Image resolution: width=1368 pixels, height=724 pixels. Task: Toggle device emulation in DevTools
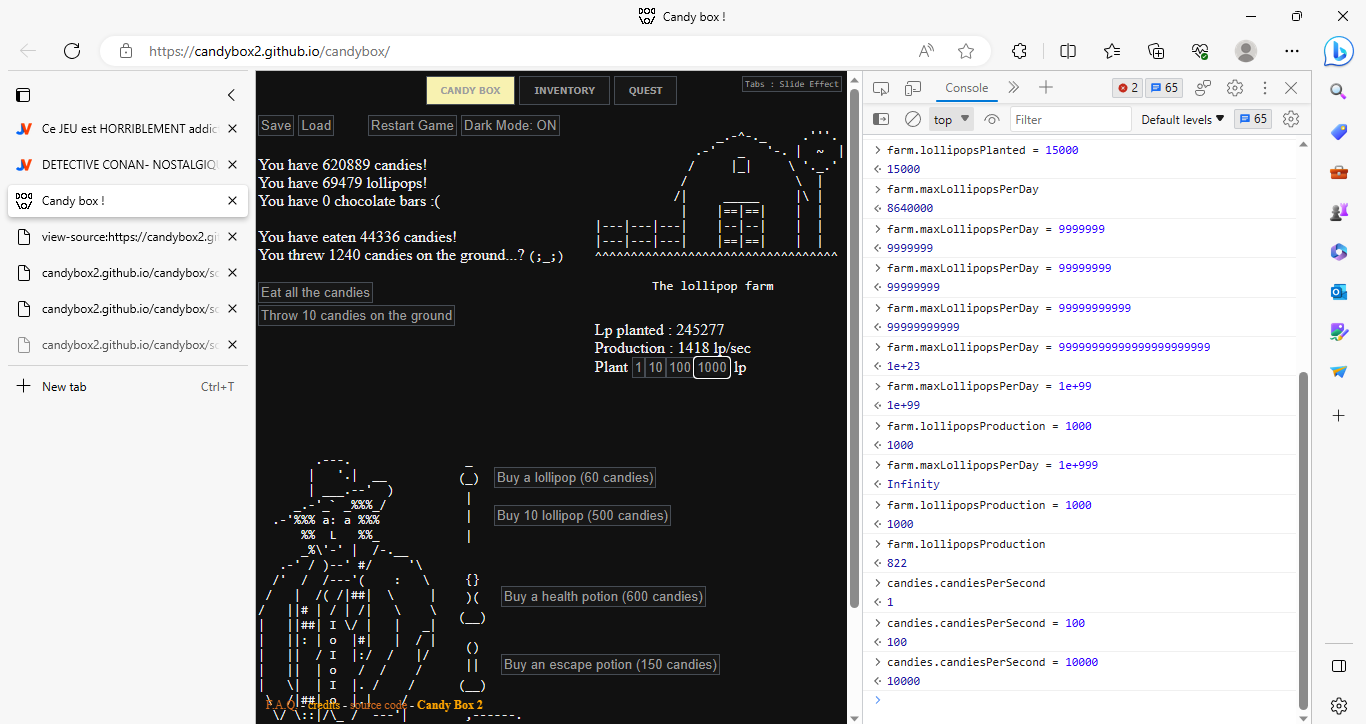click(x=912, y=88)
